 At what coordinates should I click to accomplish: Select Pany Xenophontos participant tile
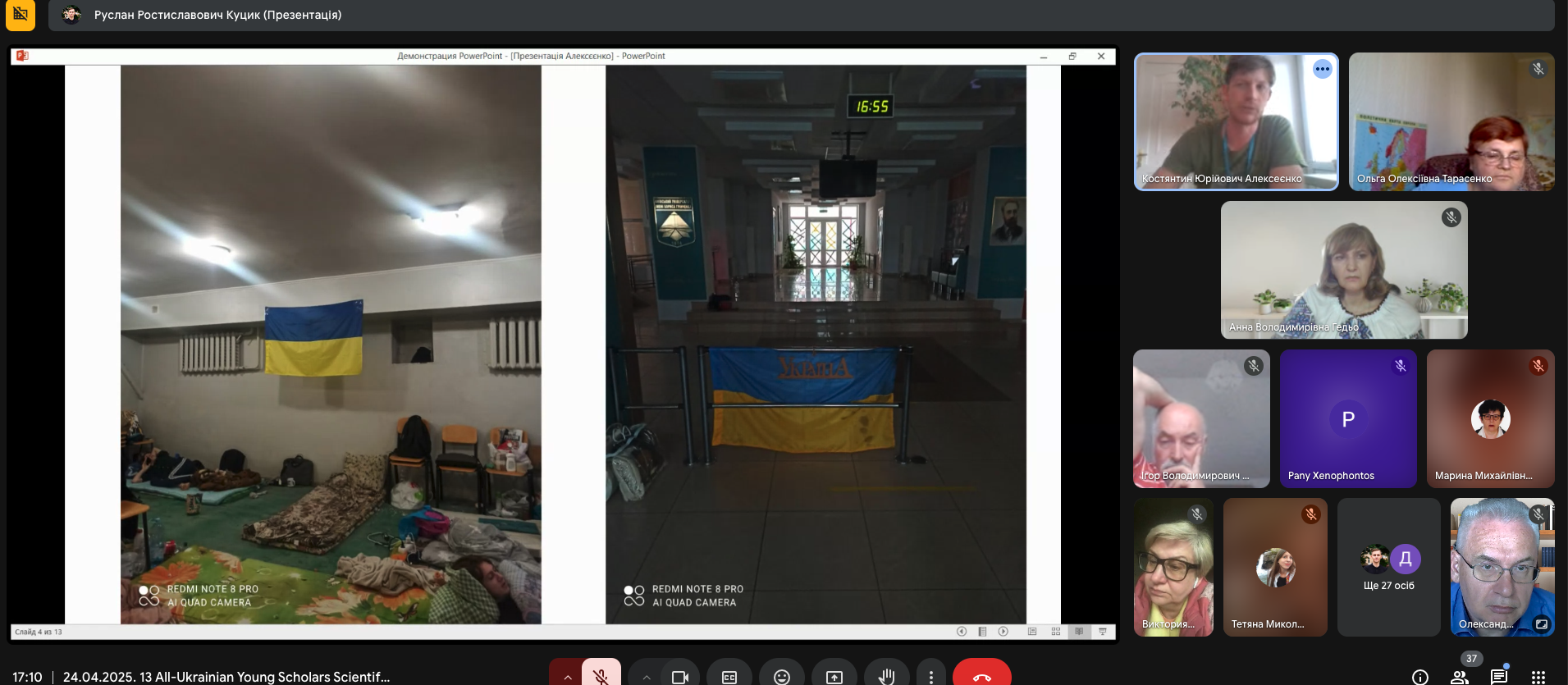[1347, 419]
